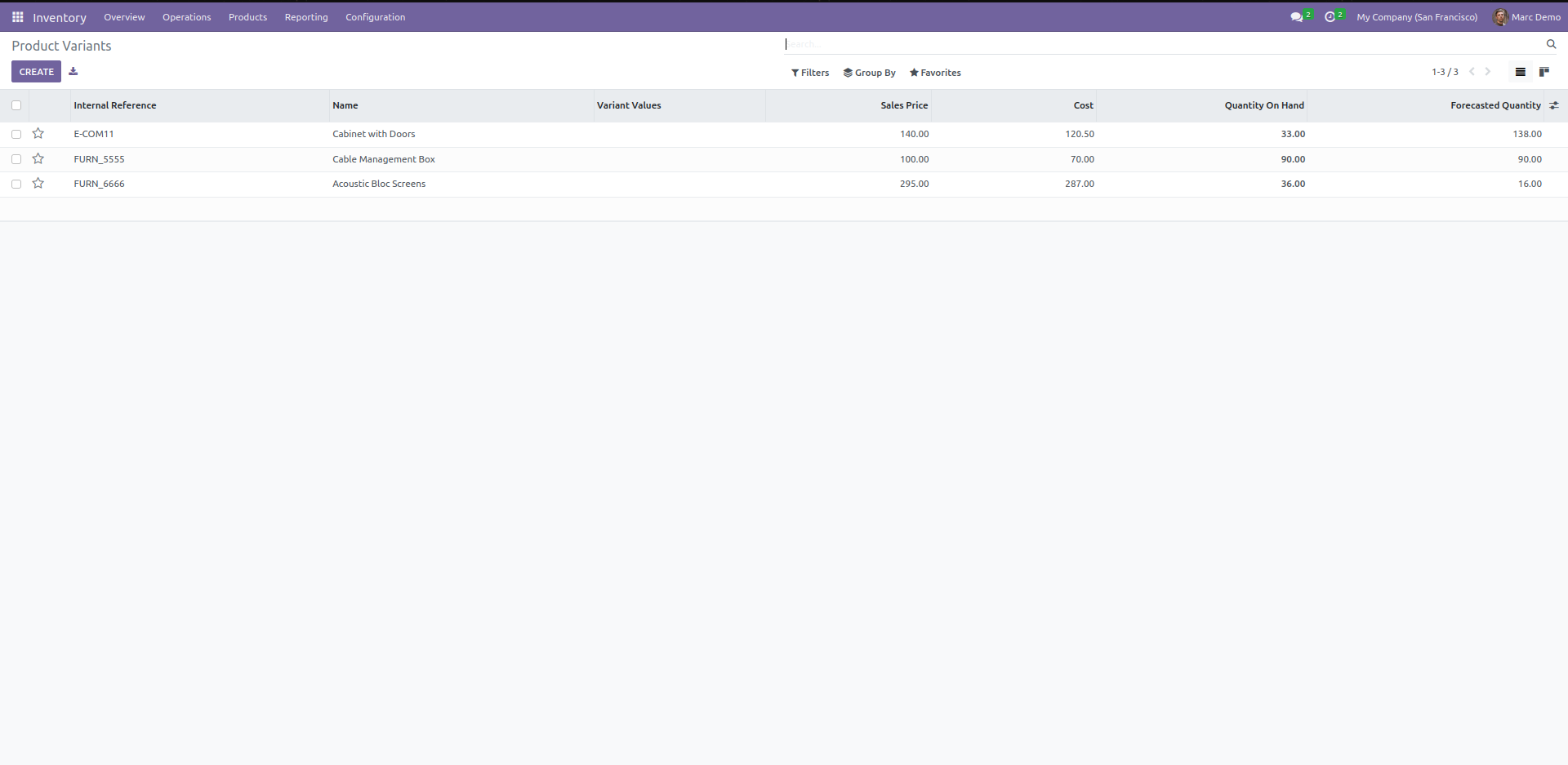This screenshot has width=1568, height=765.
Task: Open the Overview menu
Action: pyautogui.click(x=124, y=17)
